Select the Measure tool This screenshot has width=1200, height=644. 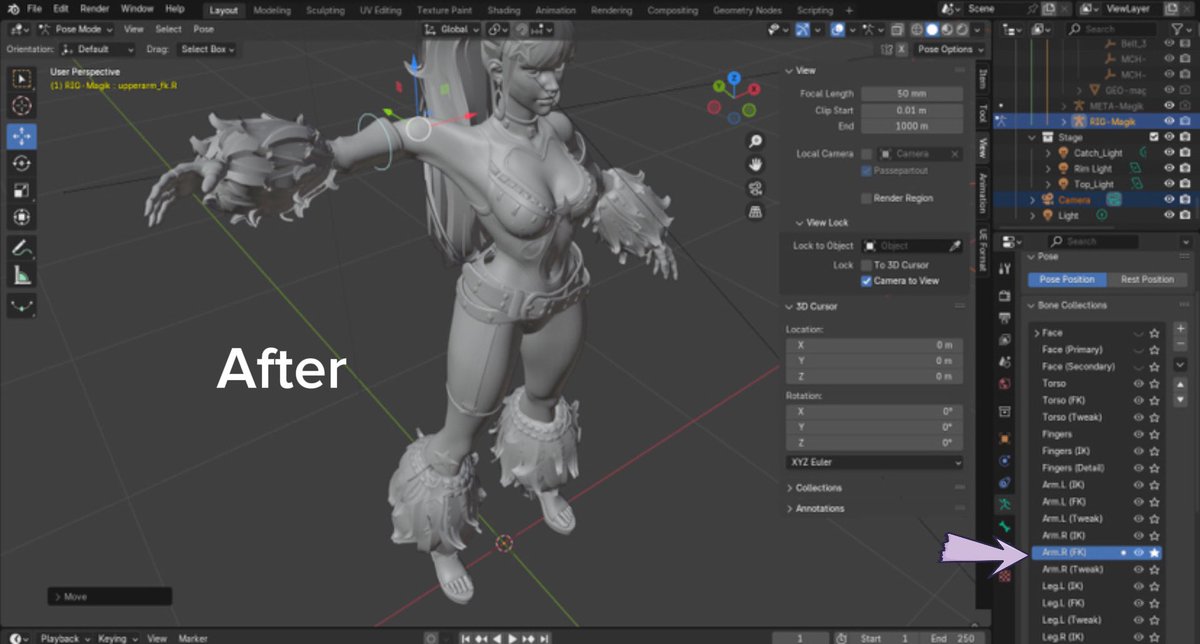(x=22, y=275)
